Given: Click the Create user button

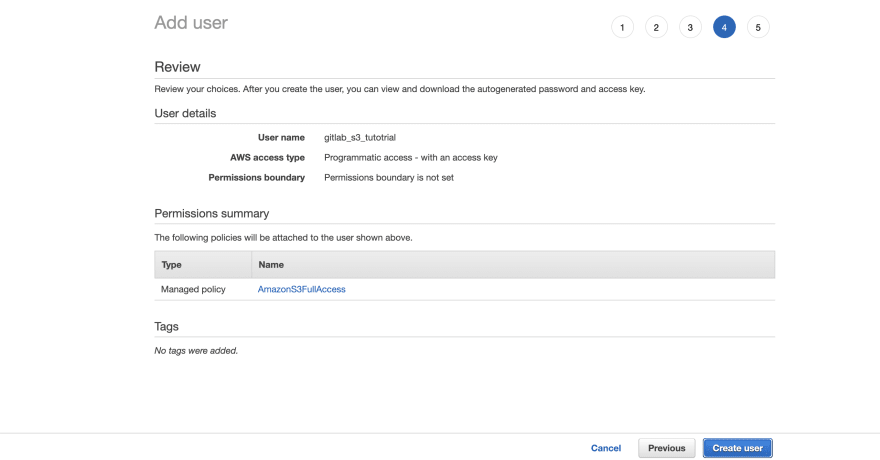Looking at the screenshot, I should click(x=737, y=448).
